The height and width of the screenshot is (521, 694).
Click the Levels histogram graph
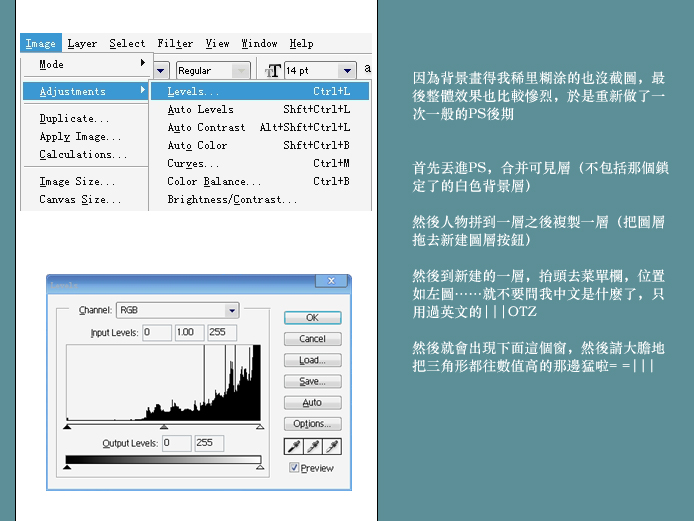(164, 383)
